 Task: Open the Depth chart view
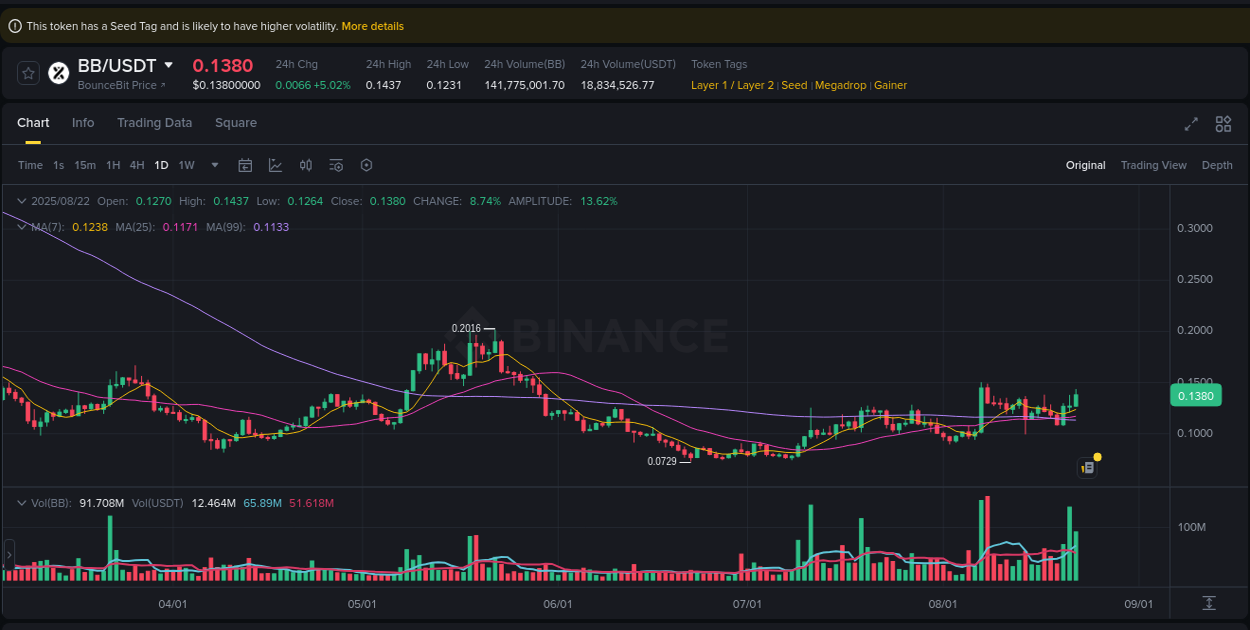(x=1217, y=165)
